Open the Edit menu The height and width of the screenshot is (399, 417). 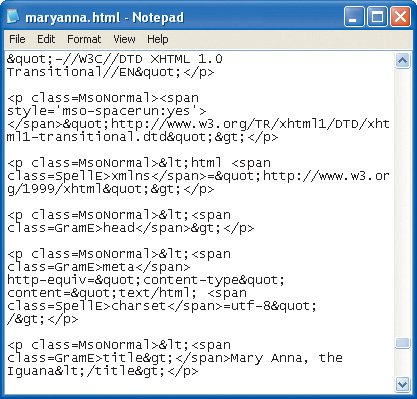tap(46, 39)
